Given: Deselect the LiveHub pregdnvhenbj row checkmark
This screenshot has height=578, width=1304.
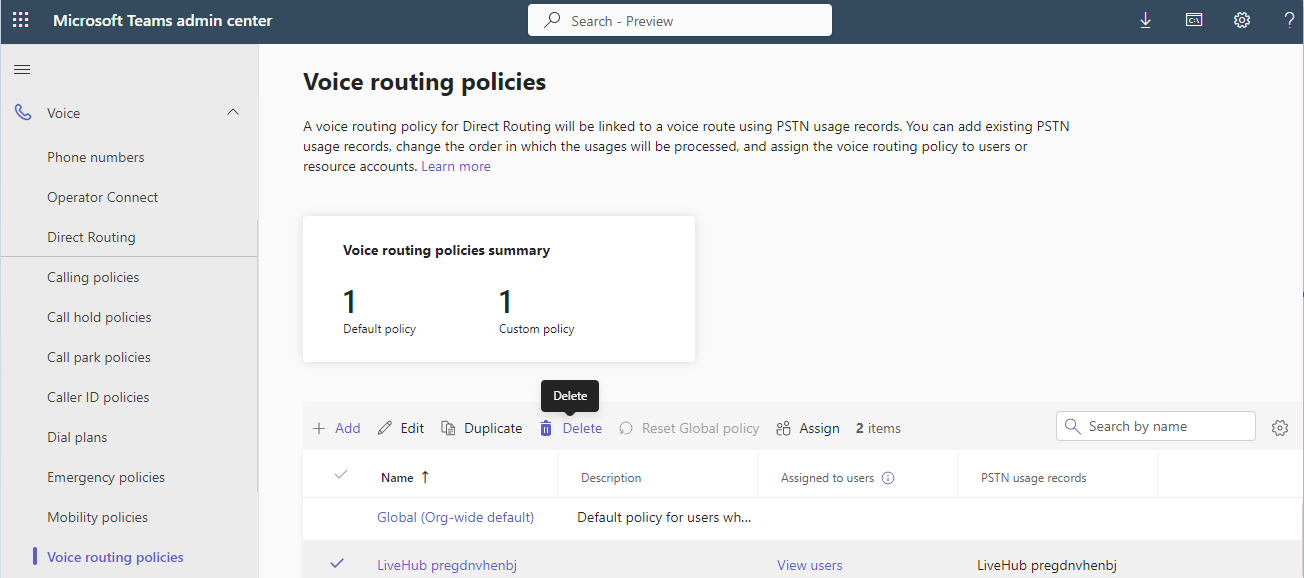Looking at the screenshot, I should tap(337, 564).
